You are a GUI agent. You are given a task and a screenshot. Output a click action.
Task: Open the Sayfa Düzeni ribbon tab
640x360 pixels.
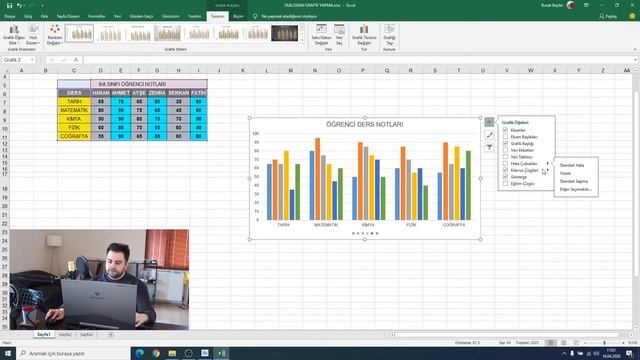coord(68,16)
